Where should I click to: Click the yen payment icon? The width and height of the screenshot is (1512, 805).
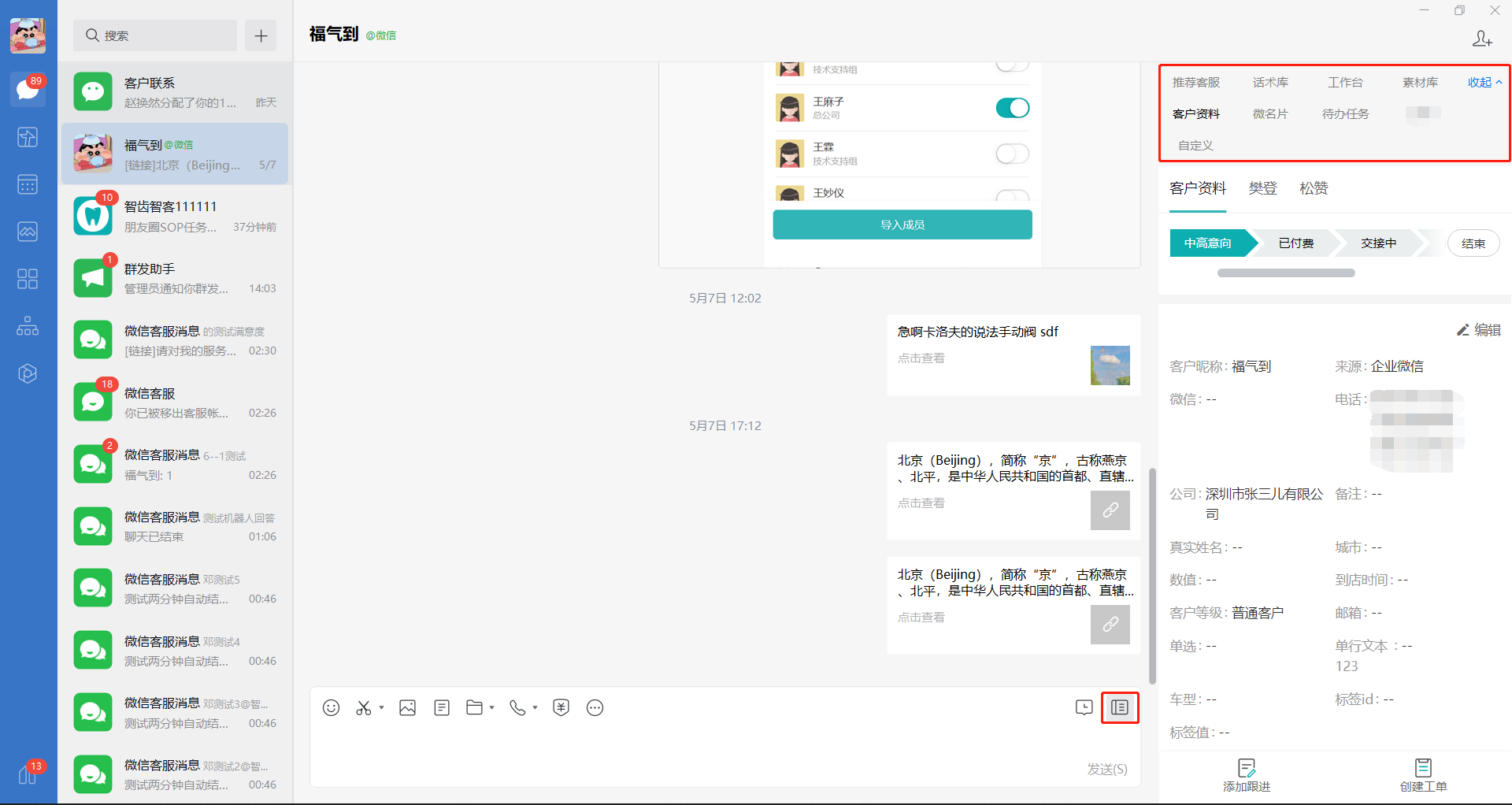561,707
